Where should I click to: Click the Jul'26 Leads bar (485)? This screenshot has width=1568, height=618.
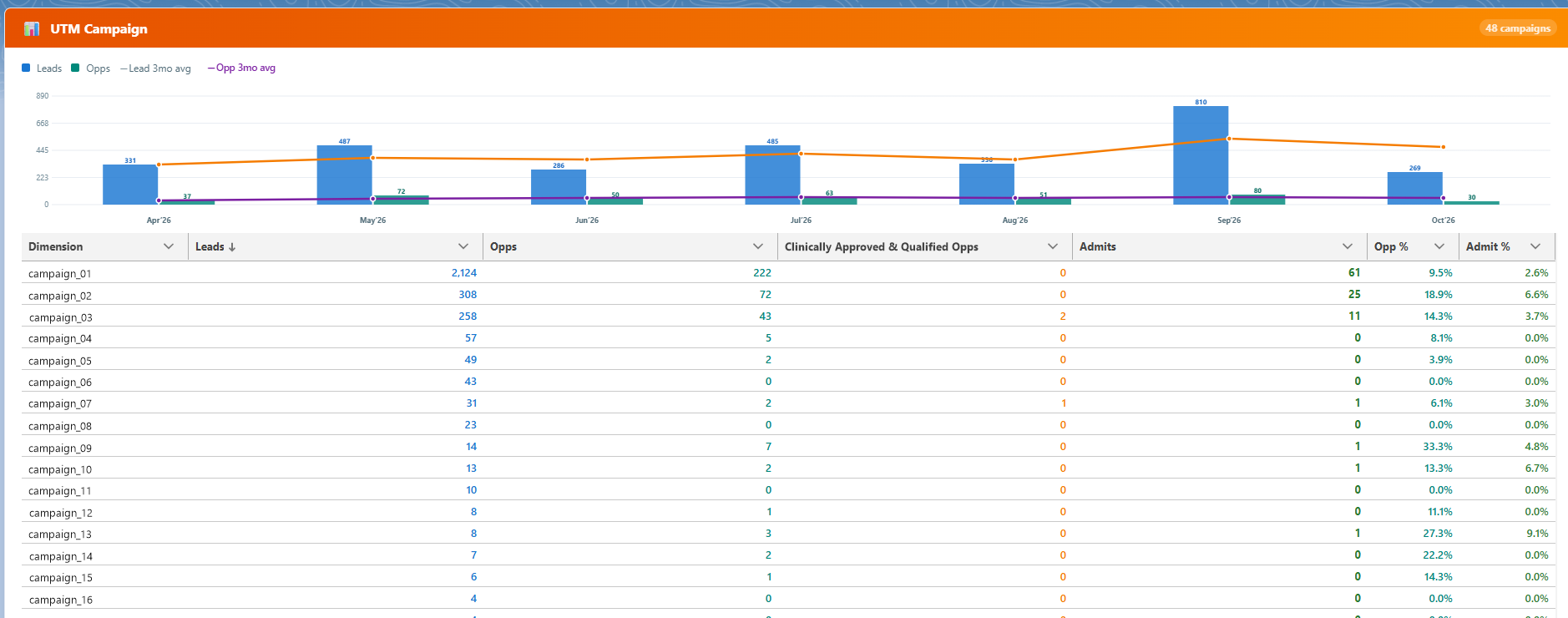pos(772,175)
